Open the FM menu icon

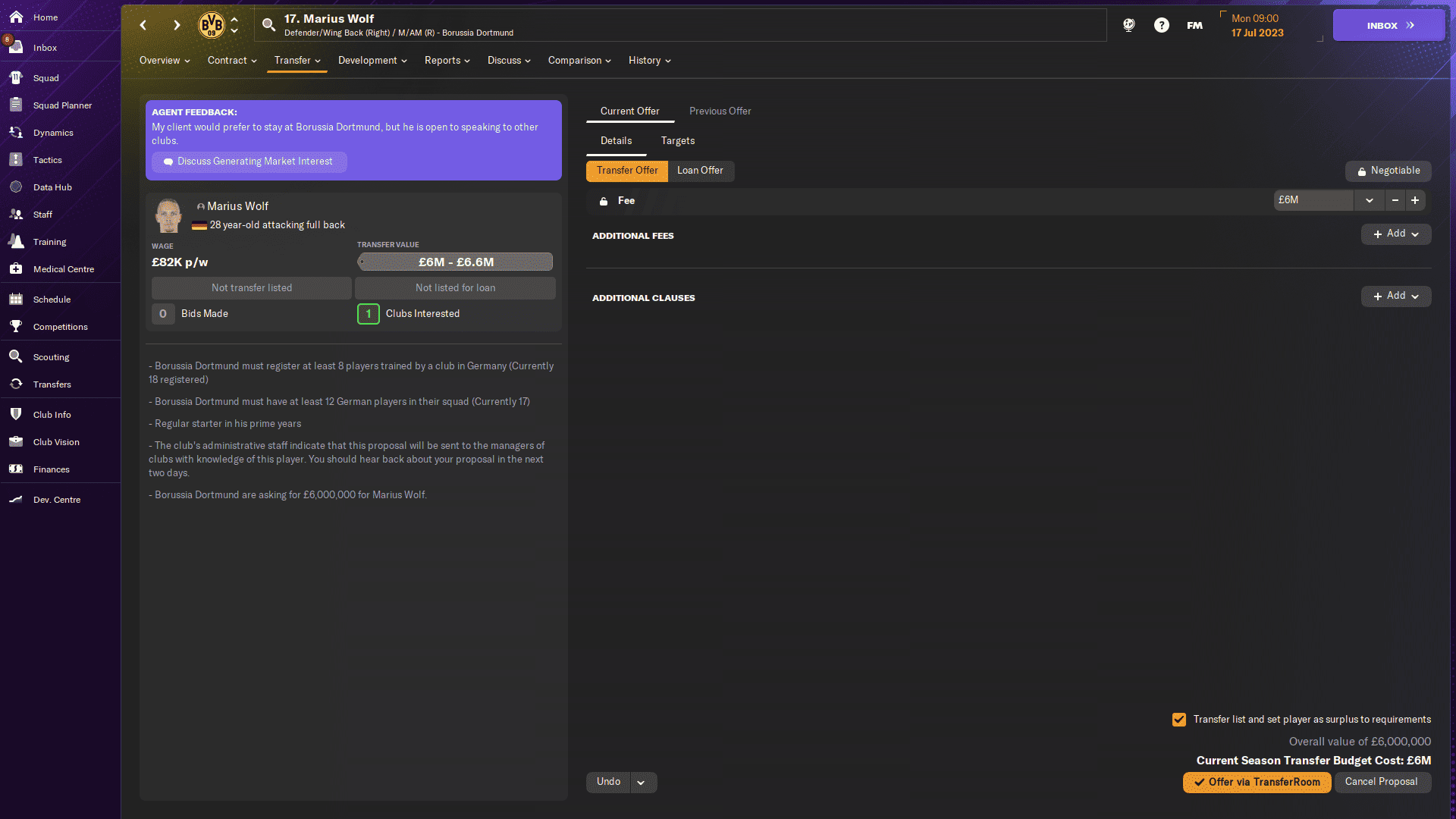click(x=1194, y=25)
